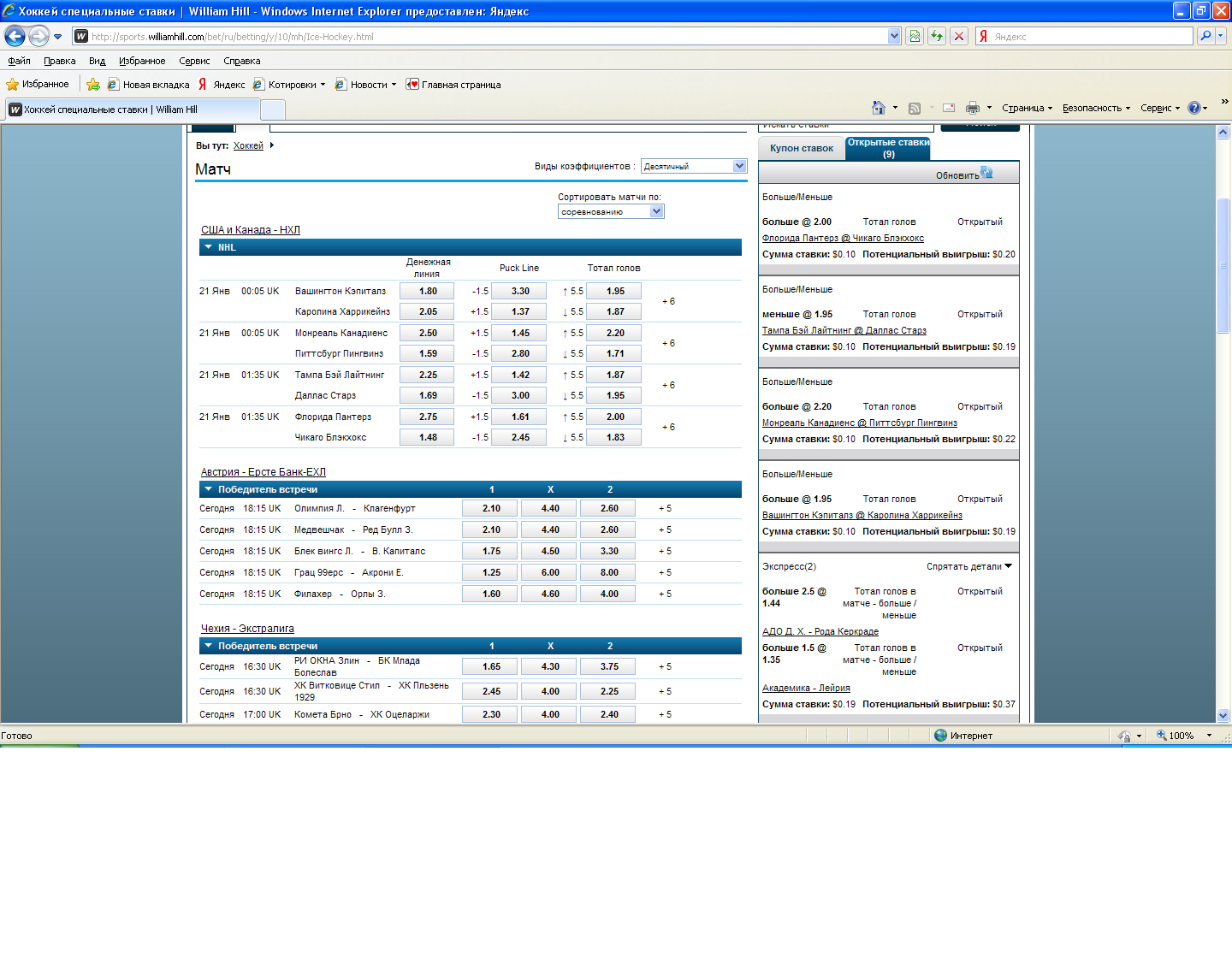Switch to the Купон ставок tab

point(801,148)
